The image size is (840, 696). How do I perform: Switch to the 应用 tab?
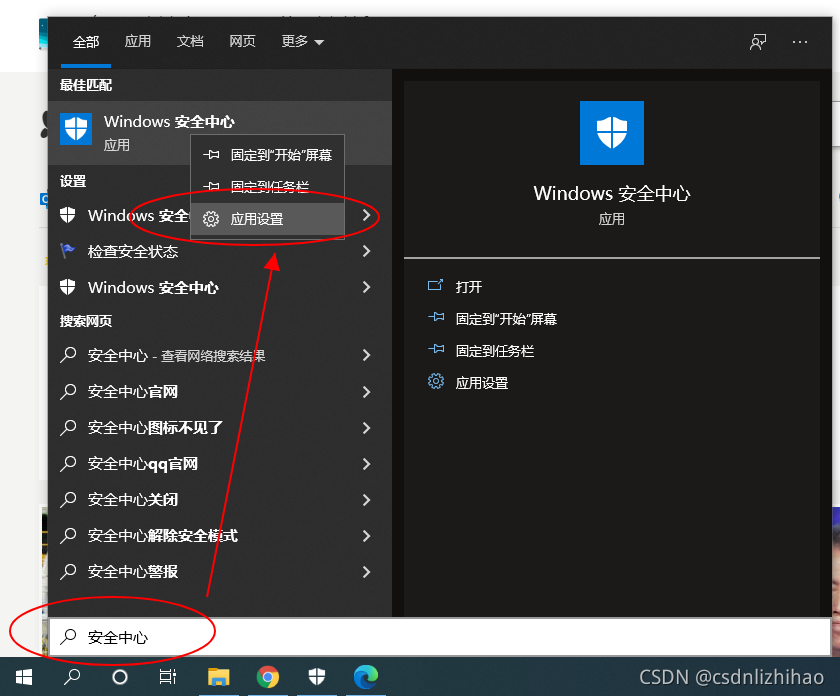click(x=138, y=41)
